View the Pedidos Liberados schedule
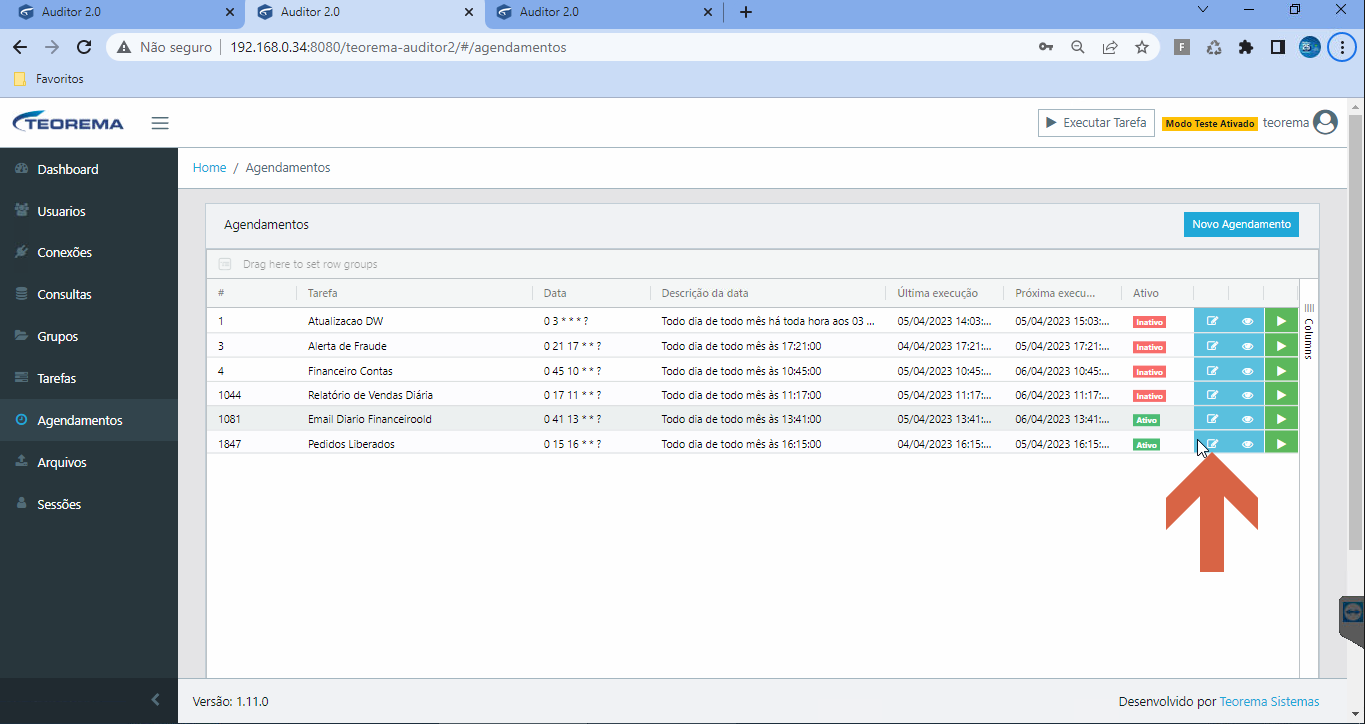Viewport: 1365px width, 724px height. (1247, 444)
